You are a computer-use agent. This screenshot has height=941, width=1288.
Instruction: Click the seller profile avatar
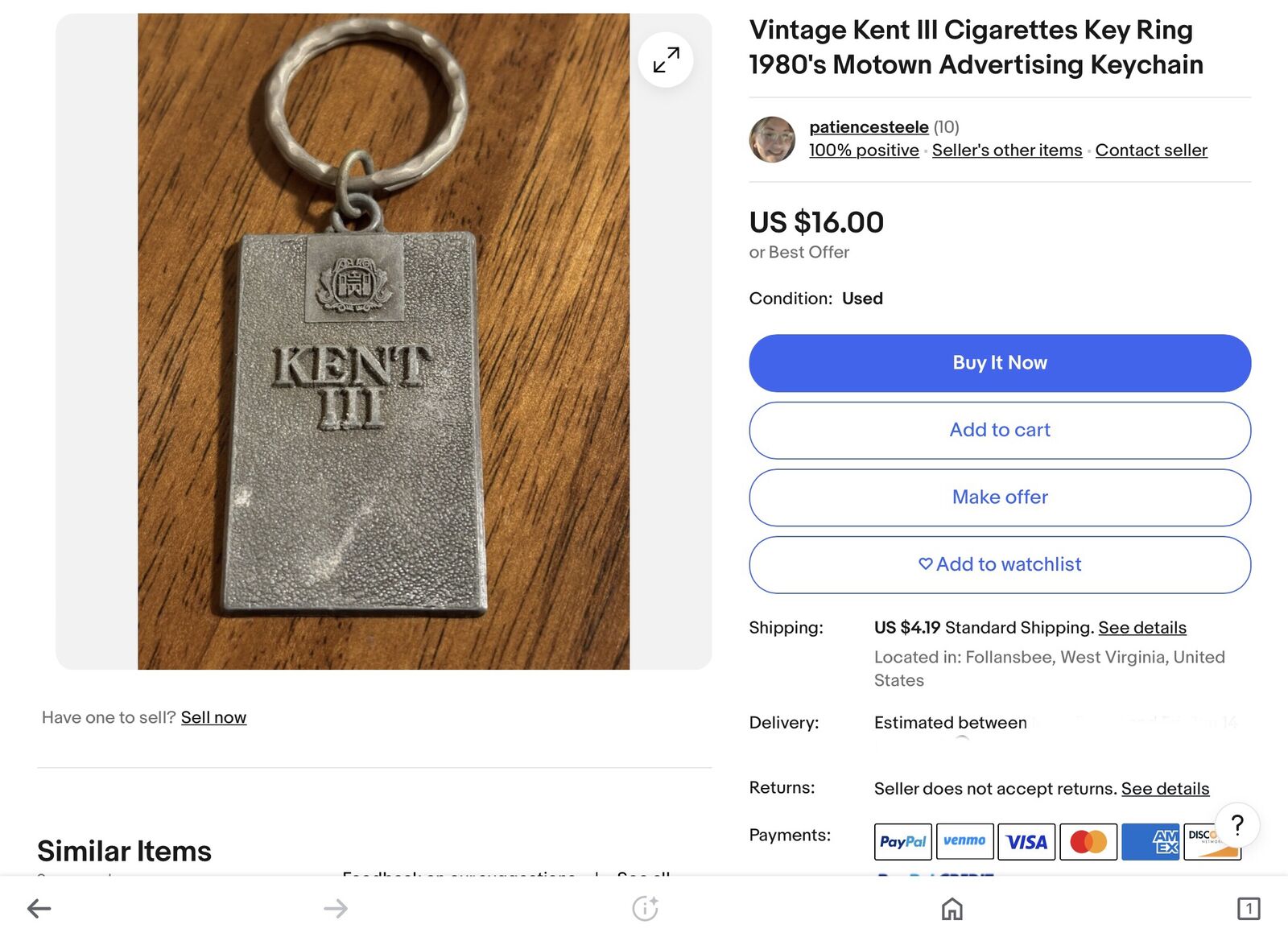772,139
